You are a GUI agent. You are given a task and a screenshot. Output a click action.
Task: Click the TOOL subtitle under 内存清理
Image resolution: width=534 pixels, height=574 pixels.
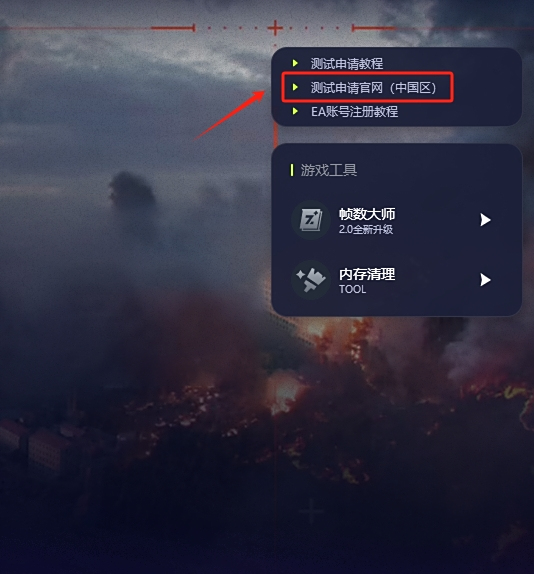pos(352,290)
